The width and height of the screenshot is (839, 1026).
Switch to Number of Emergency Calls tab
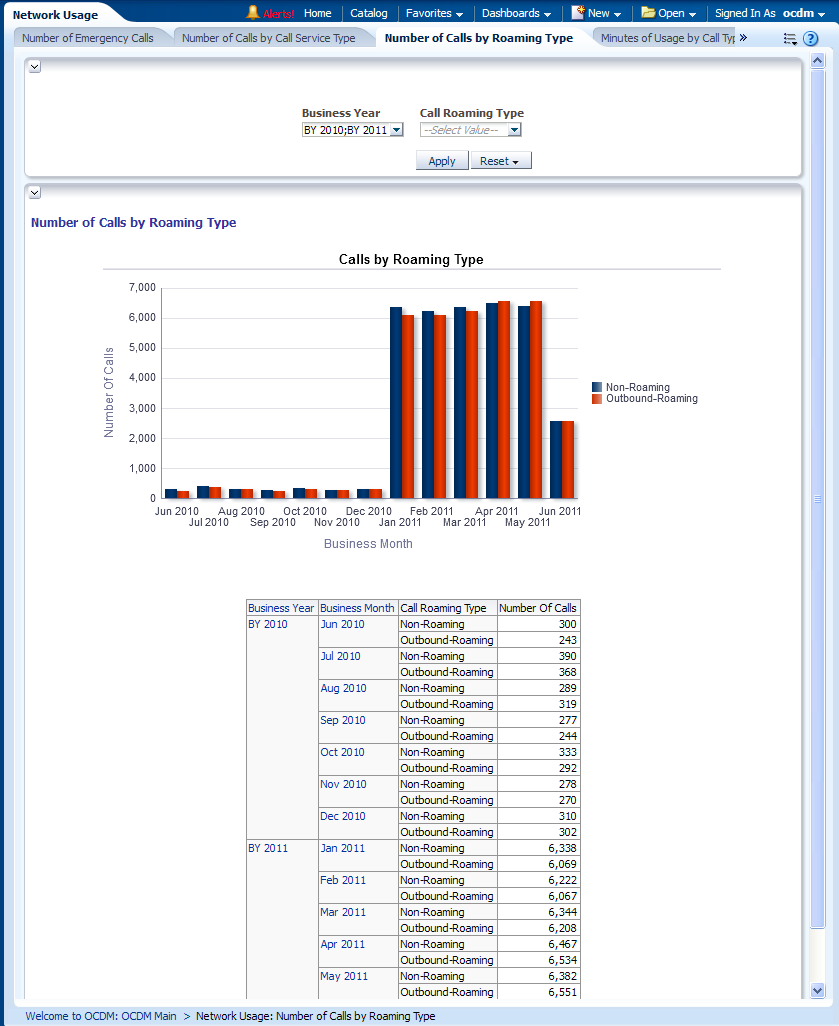point(88,38)
